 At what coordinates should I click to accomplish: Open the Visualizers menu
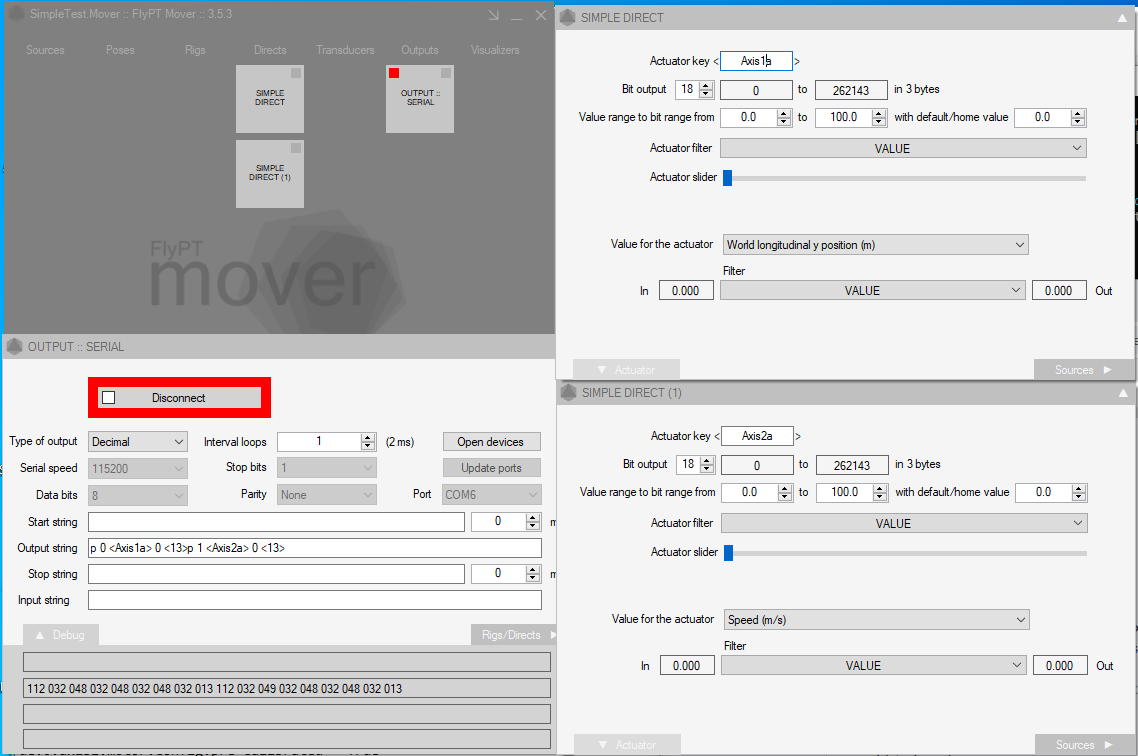[495, 50]
